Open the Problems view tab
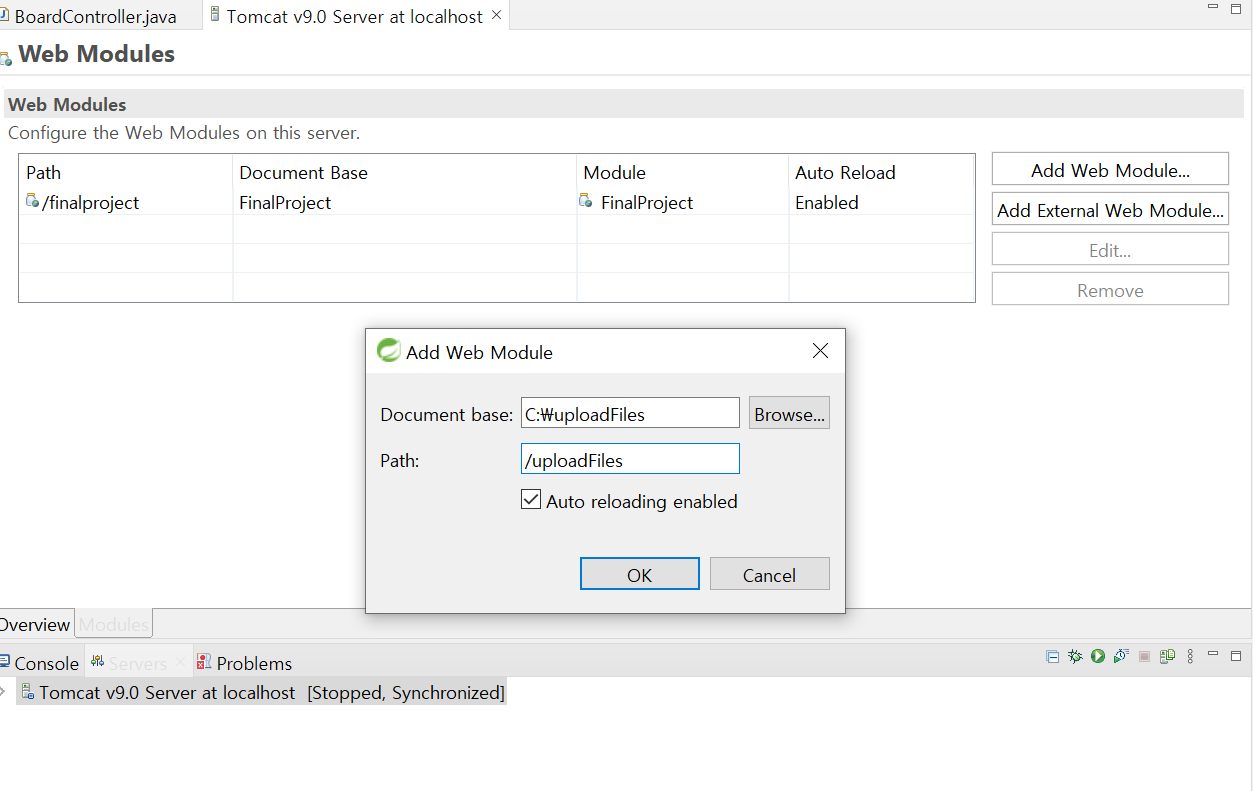Image resolution: width=1253 pixels, height=791 pixels. coord(244,663)
